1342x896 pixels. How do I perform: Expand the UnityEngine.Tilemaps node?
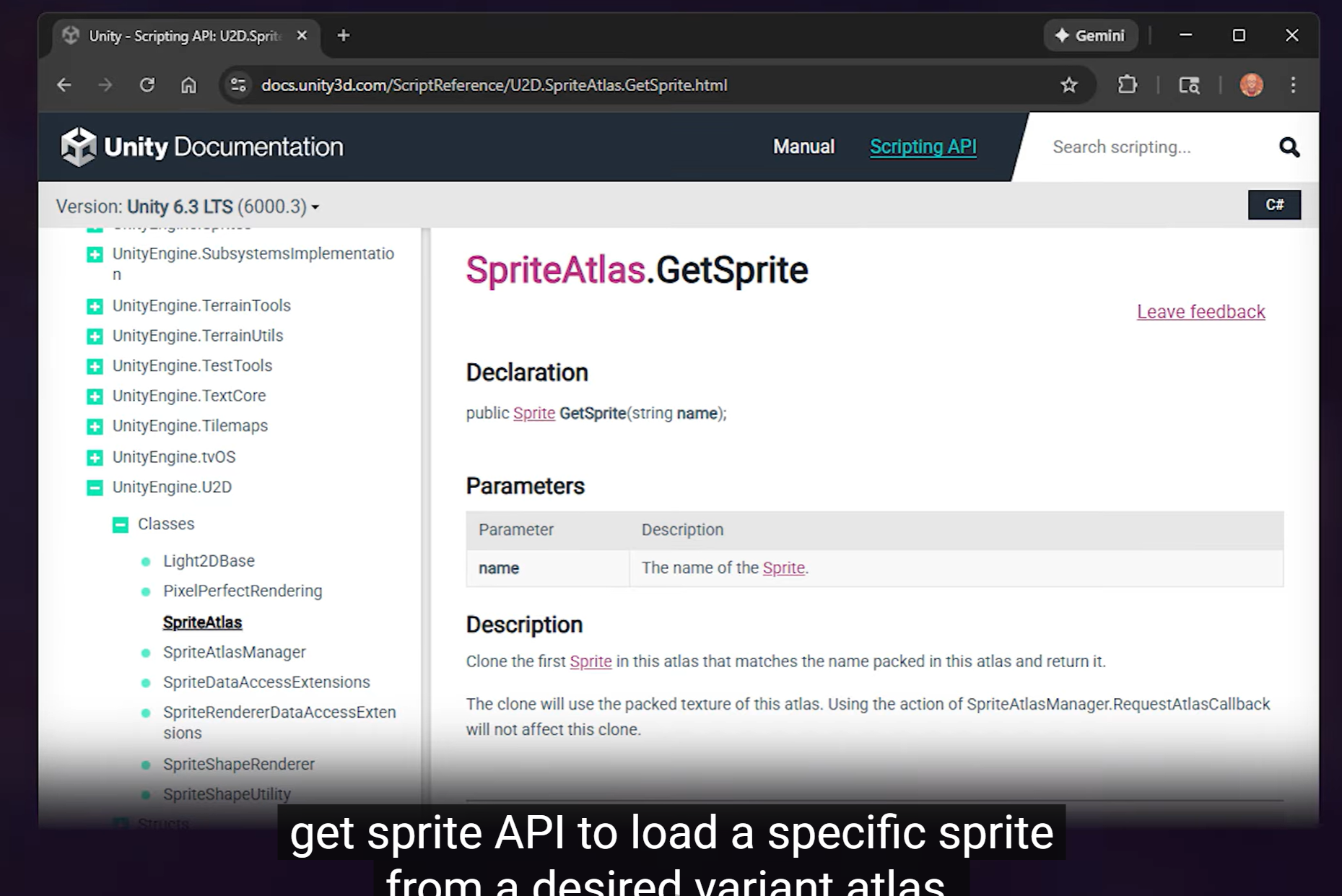[95, 427]
